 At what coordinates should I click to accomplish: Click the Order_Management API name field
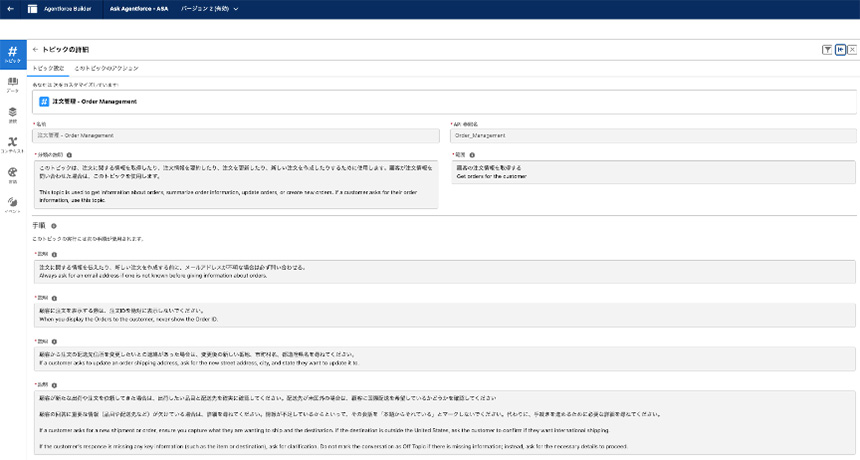pyautogui.click(x=653, y=134)
